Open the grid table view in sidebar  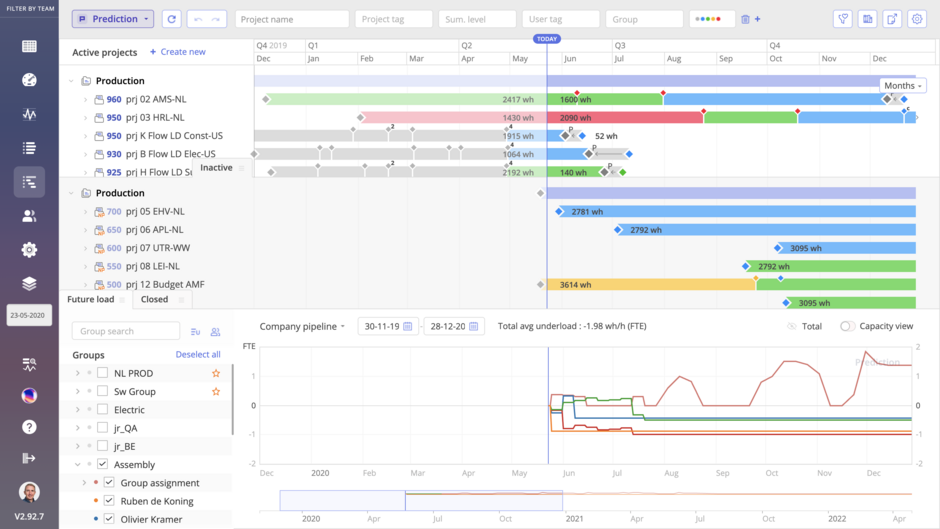click(x=29, y=46)
